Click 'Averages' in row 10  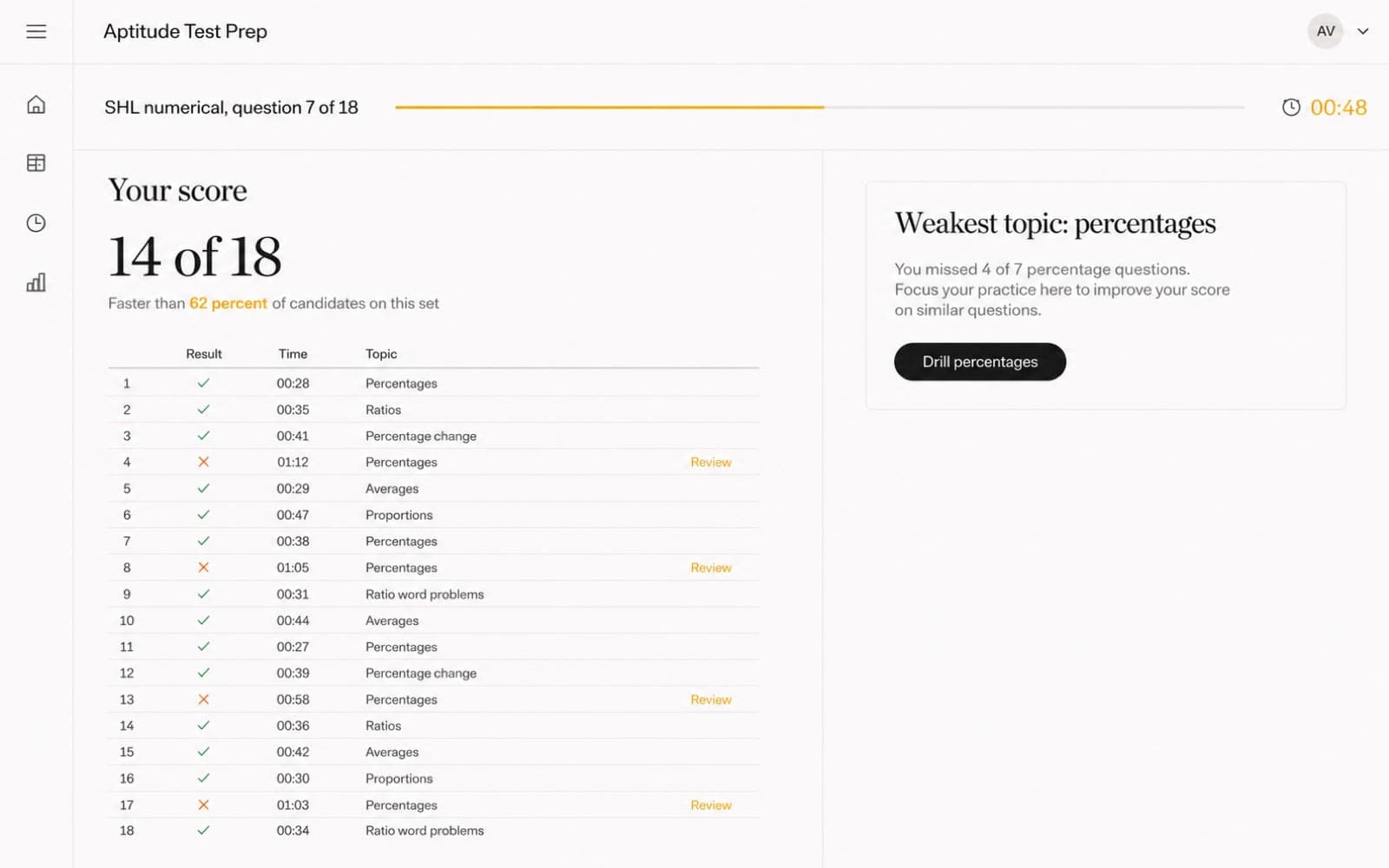[392, 621]
